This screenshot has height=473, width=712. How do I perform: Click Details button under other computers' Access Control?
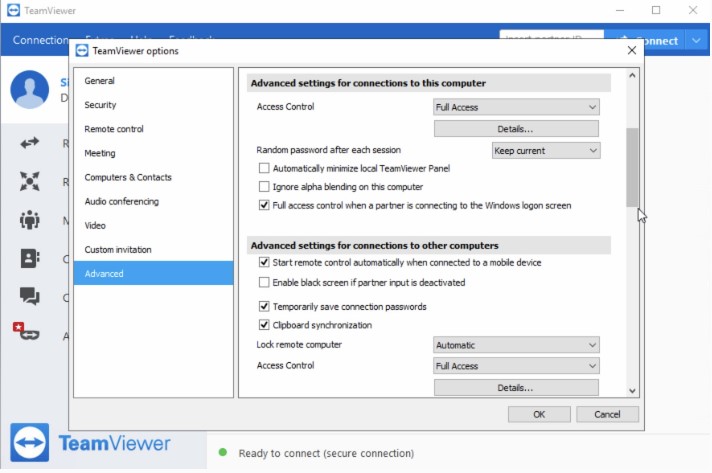[516, 388]
